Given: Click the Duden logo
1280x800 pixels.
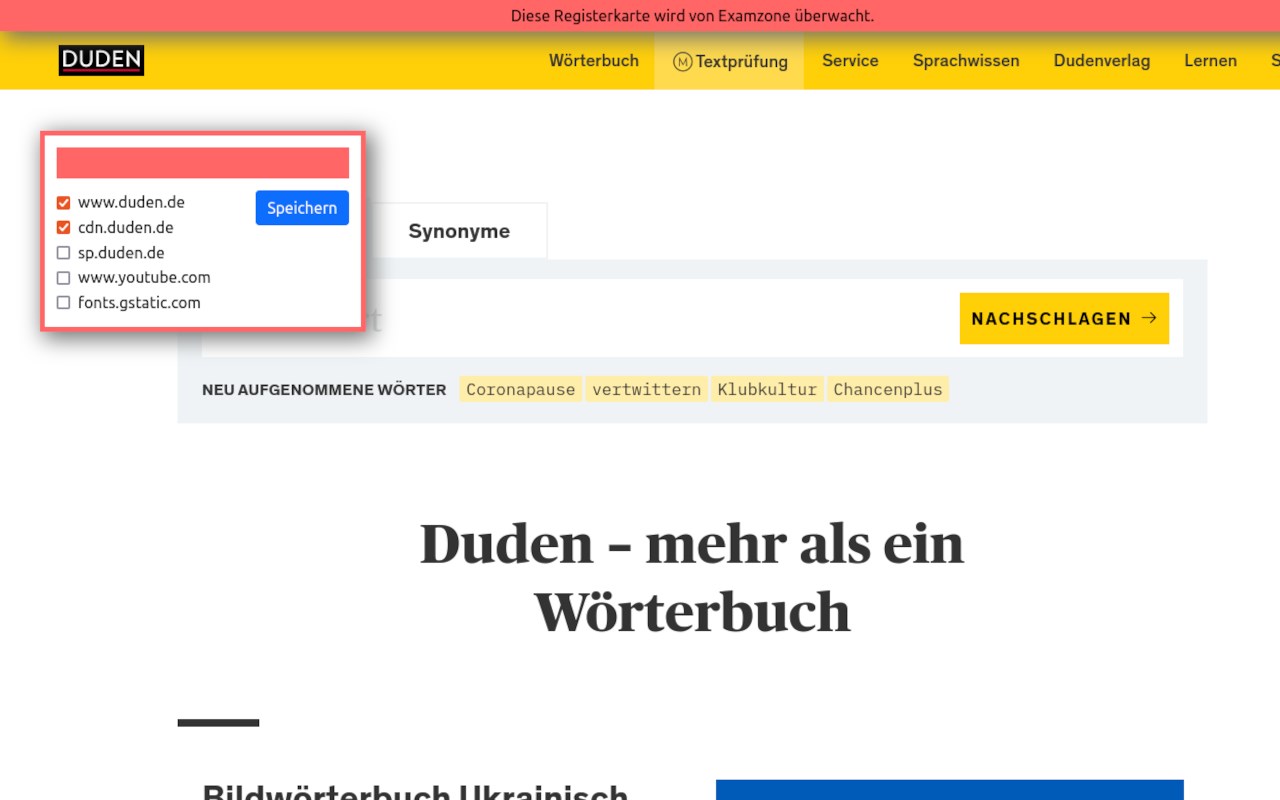Looking at the screenshot, I should click(101, 60).
